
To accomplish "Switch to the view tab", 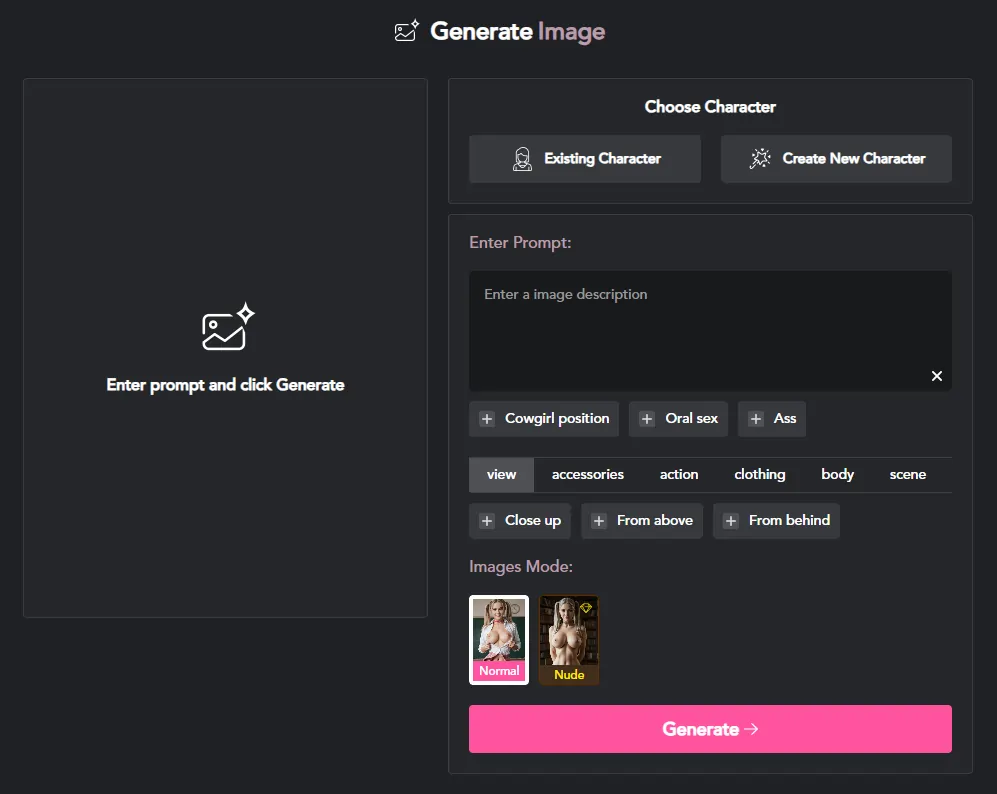I will coord(501,474).
